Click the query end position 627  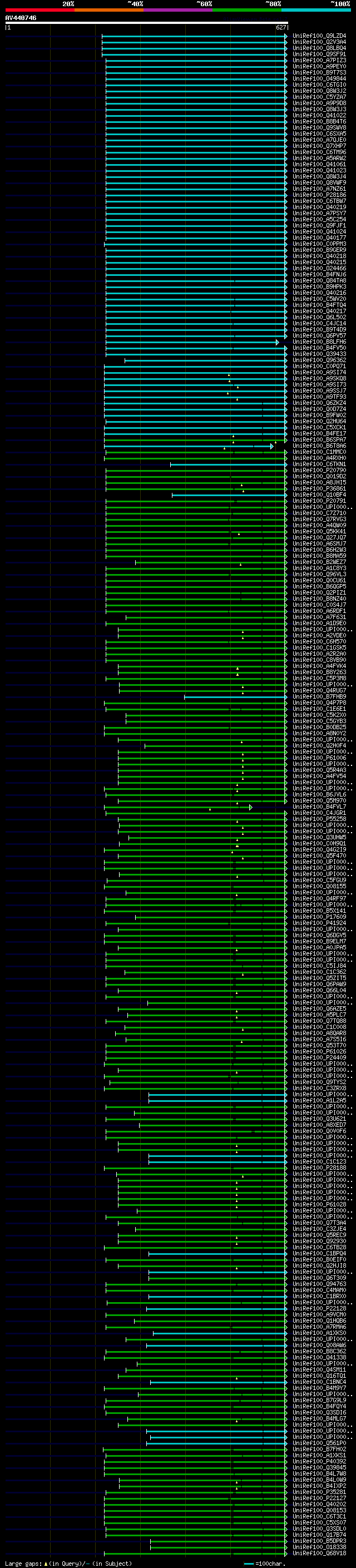pos(280,27)
